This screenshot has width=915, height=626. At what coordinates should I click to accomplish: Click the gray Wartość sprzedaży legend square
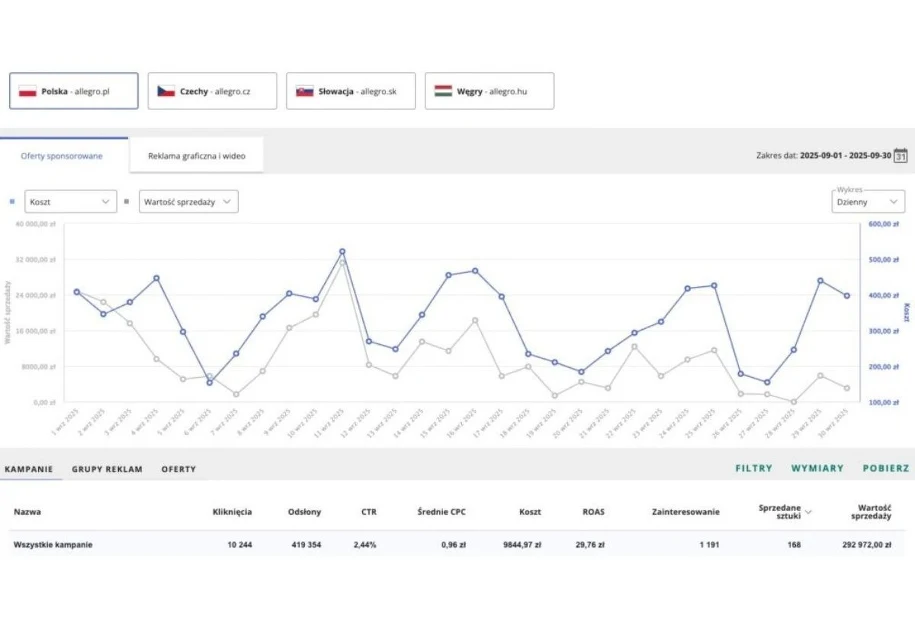(126, 201)
